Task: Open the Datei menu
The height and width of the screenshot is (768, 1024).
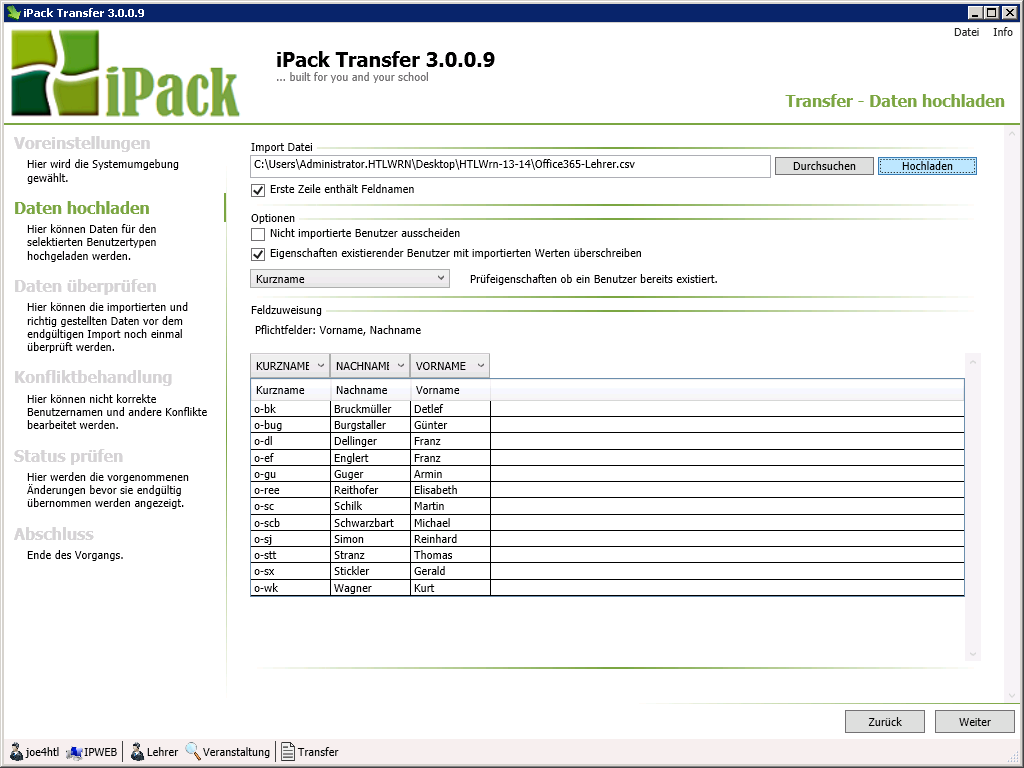Action: [967, 32]
